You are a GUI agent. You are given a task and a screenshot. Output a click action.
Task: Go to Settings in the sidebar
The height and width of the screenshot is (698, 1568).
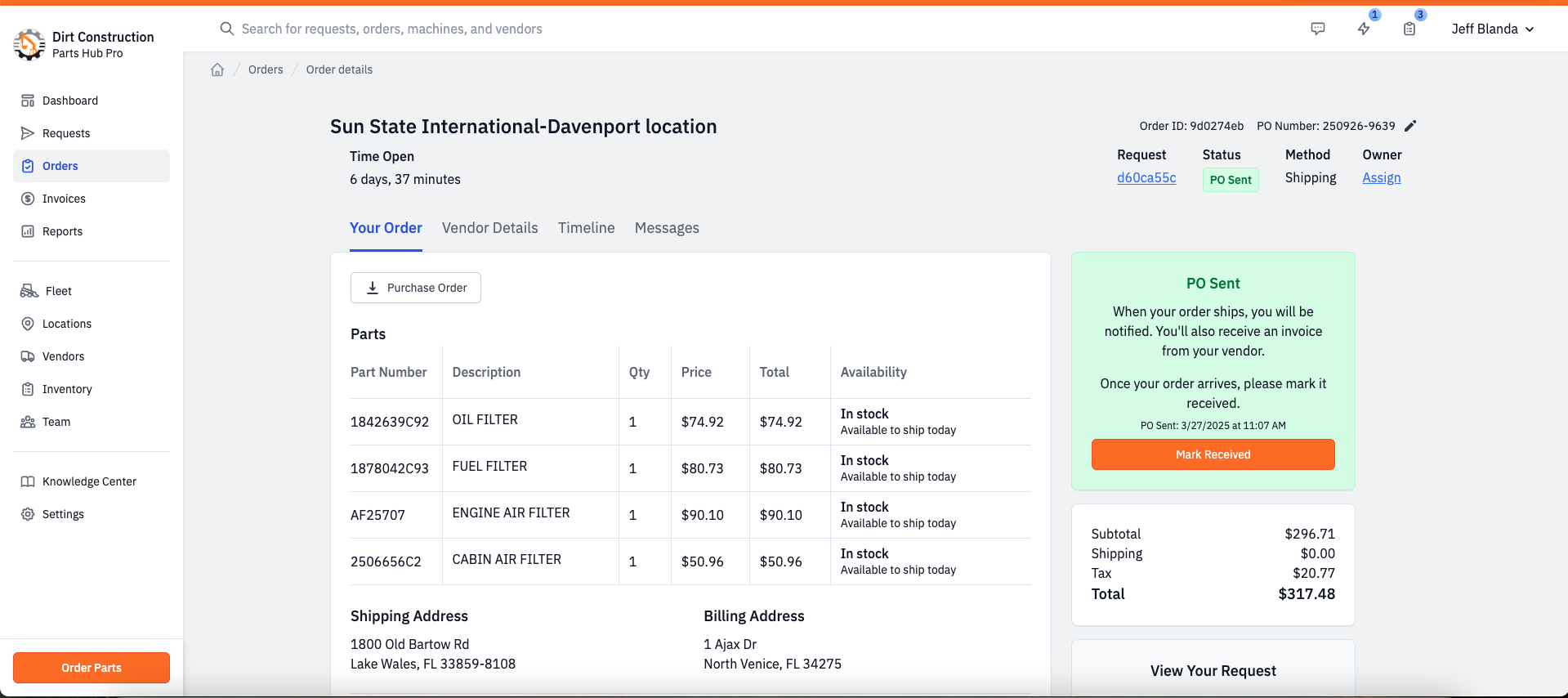coord(63,514)
